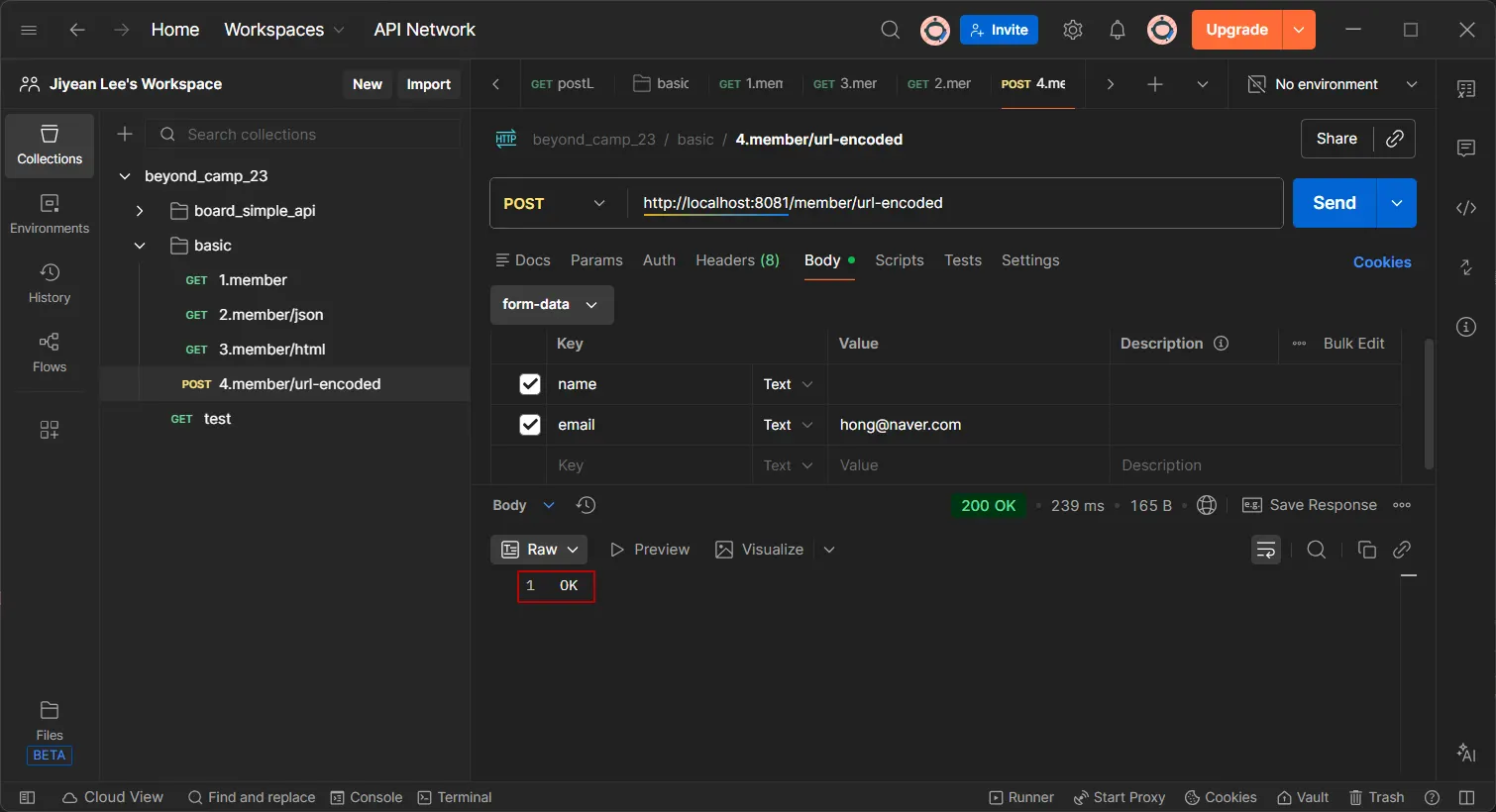
Task: Copy the response body
Action: pyautogui.click(x=1367, y=550)
